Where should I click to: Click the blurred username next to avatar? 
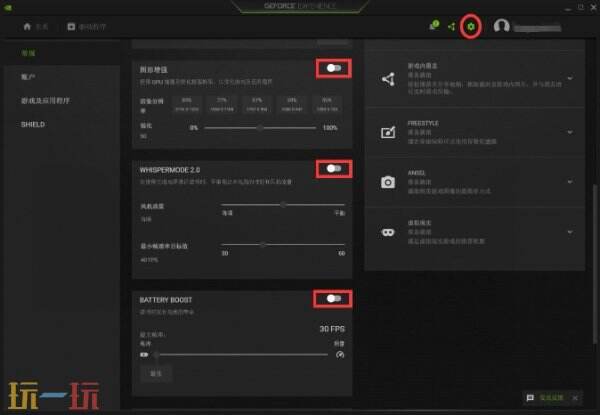click(537, 28)
